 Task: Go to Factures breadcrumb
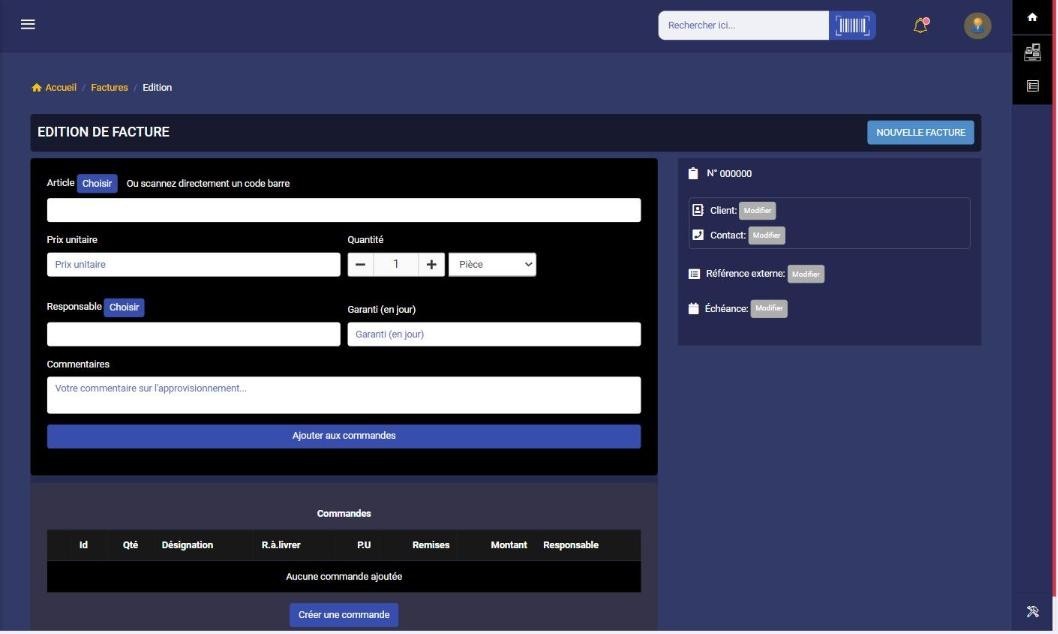pyautogui.click(x=109, y=88)
